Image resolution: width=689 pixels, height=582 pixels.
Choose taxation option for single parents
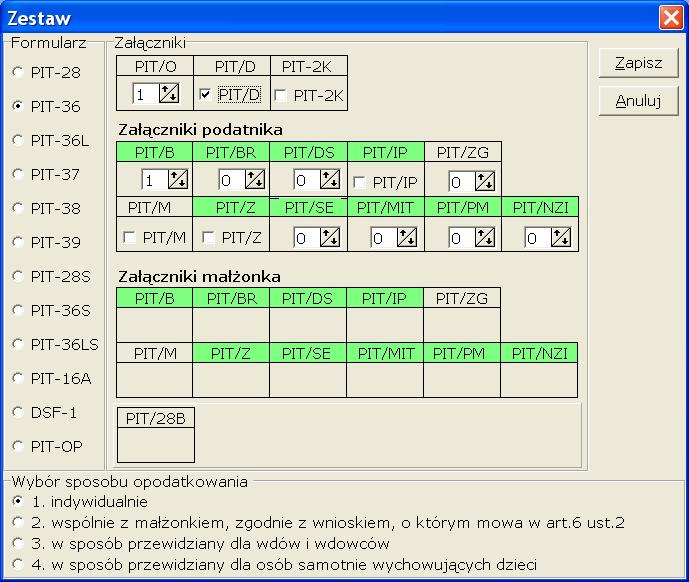[x=17, y=564]
